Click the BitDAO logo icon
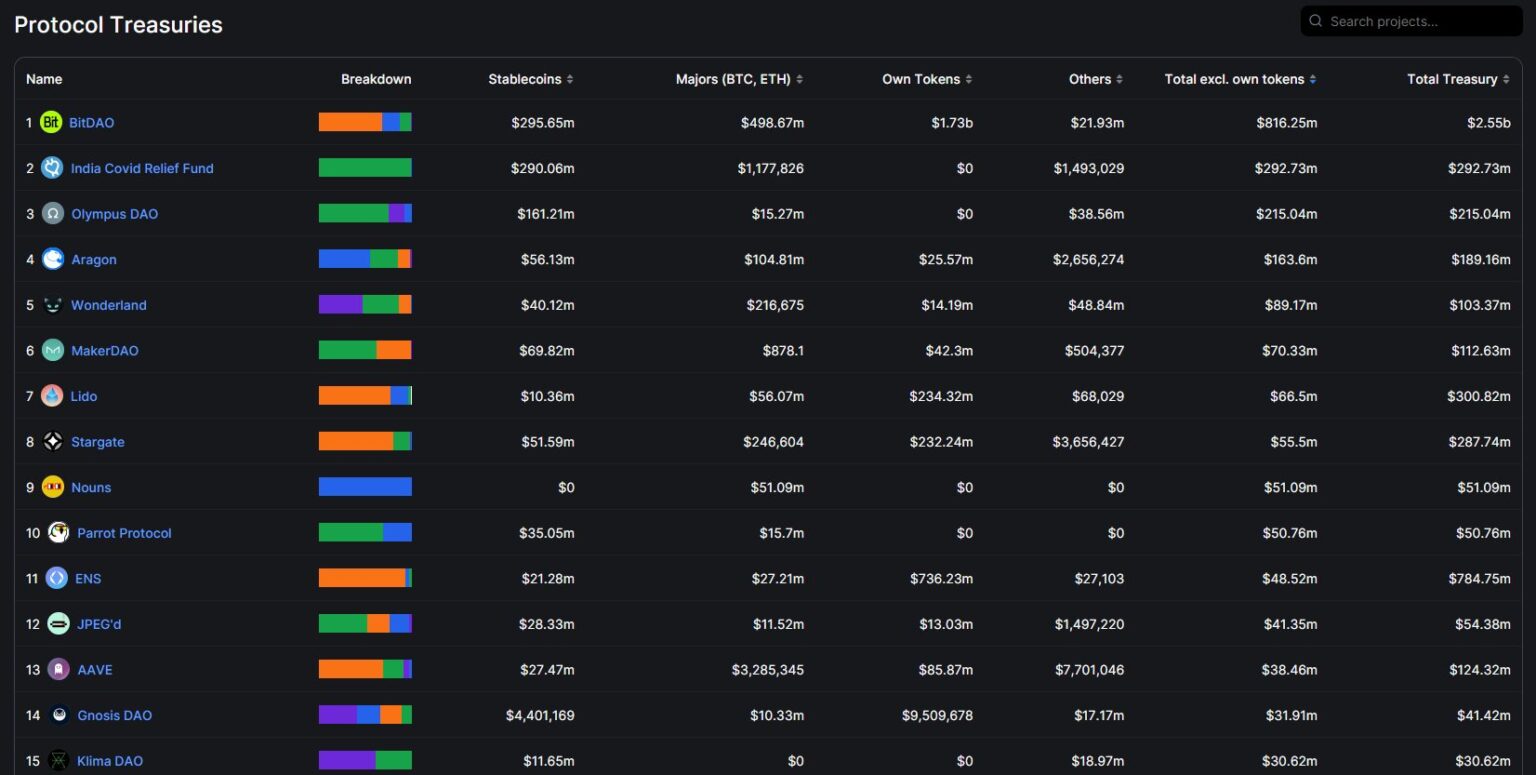 point(51,123)
